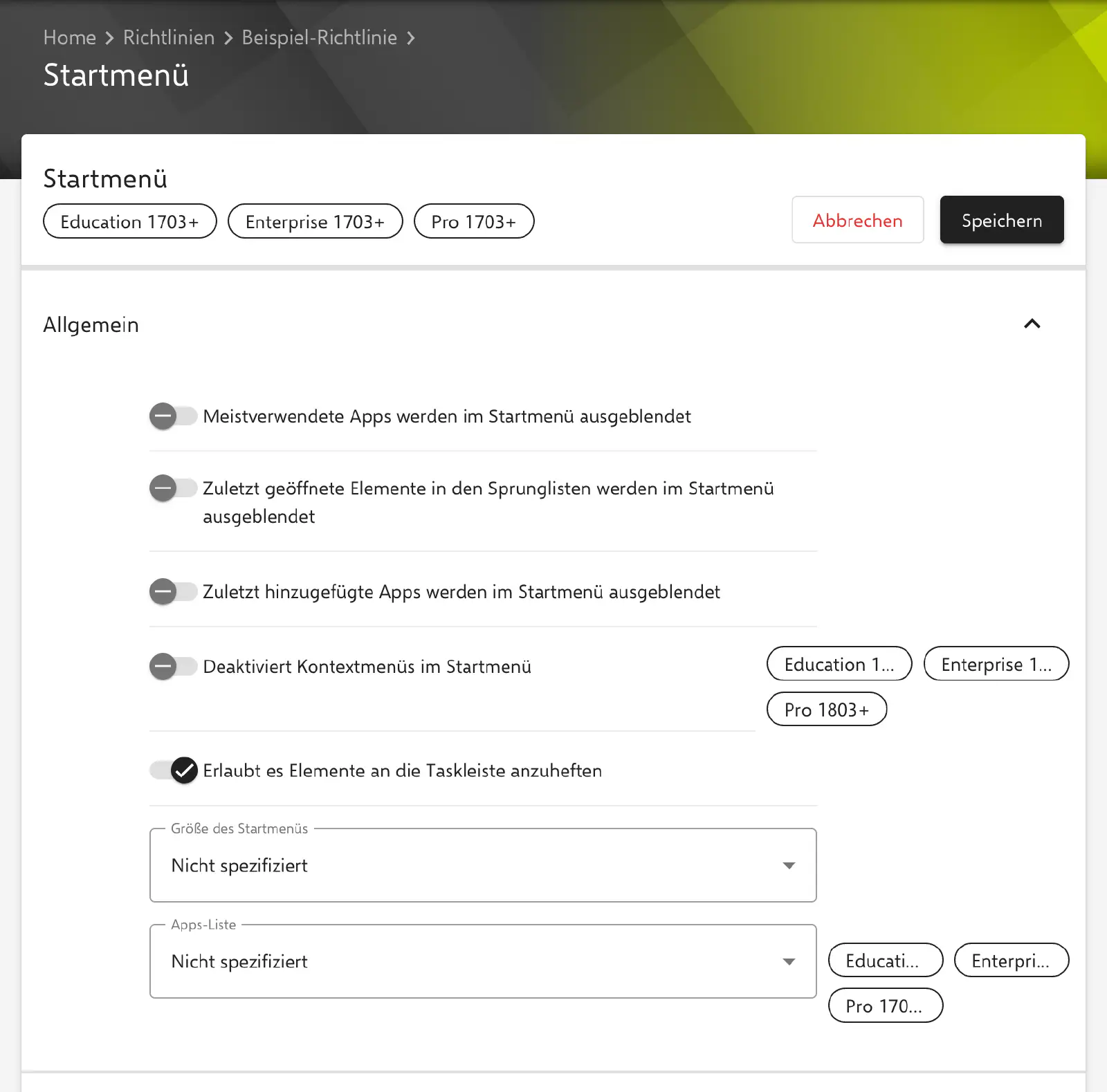
Task: Click the Pro 170... tag beside Apps-Liste
Action: (886, 1006)
